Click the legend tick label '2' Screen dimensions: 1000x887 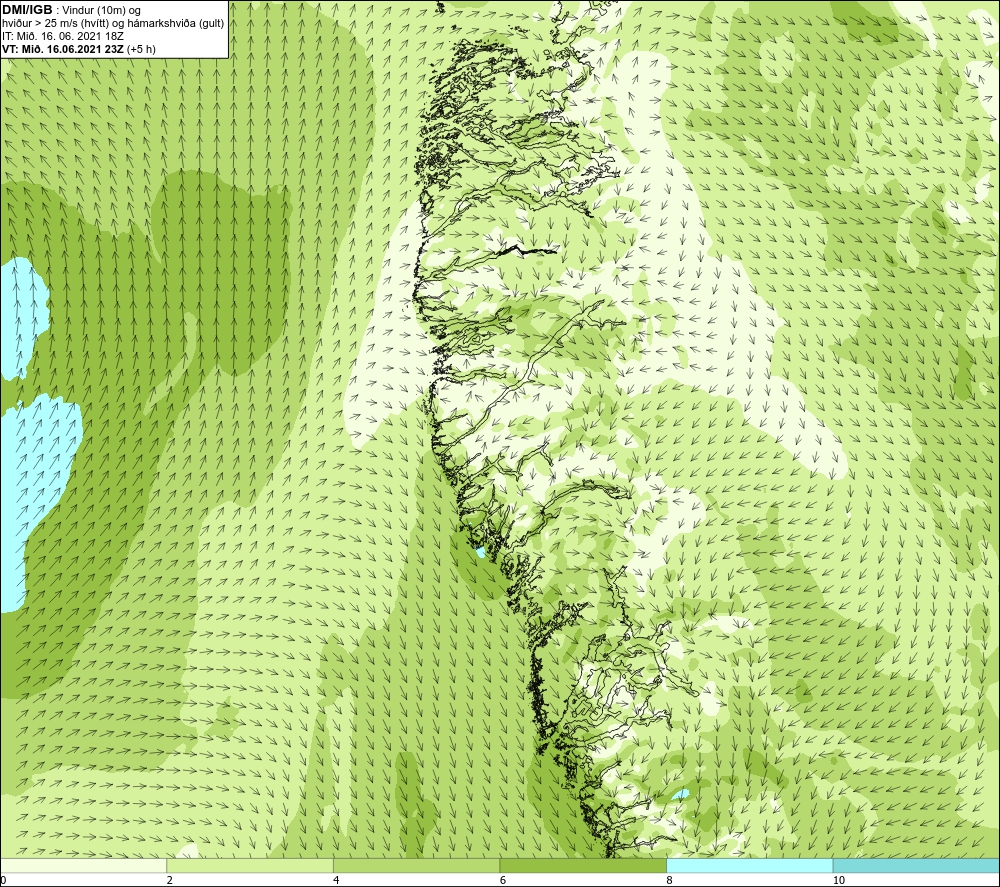(170, 880)
